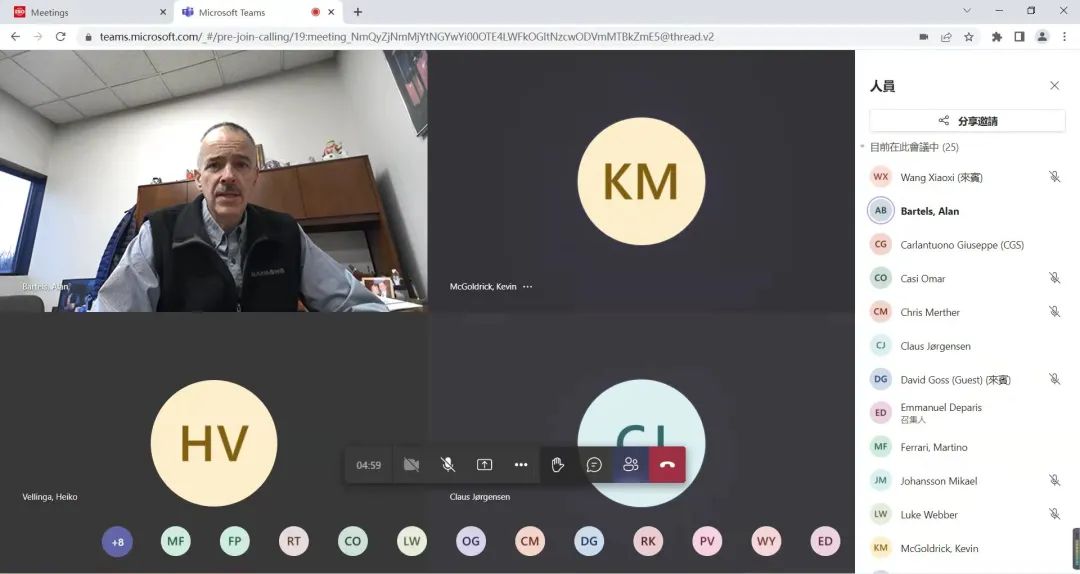This screenshot has height=574, width=1080.
Task: Click the OG participant avatar
Action: pos(471,542)
